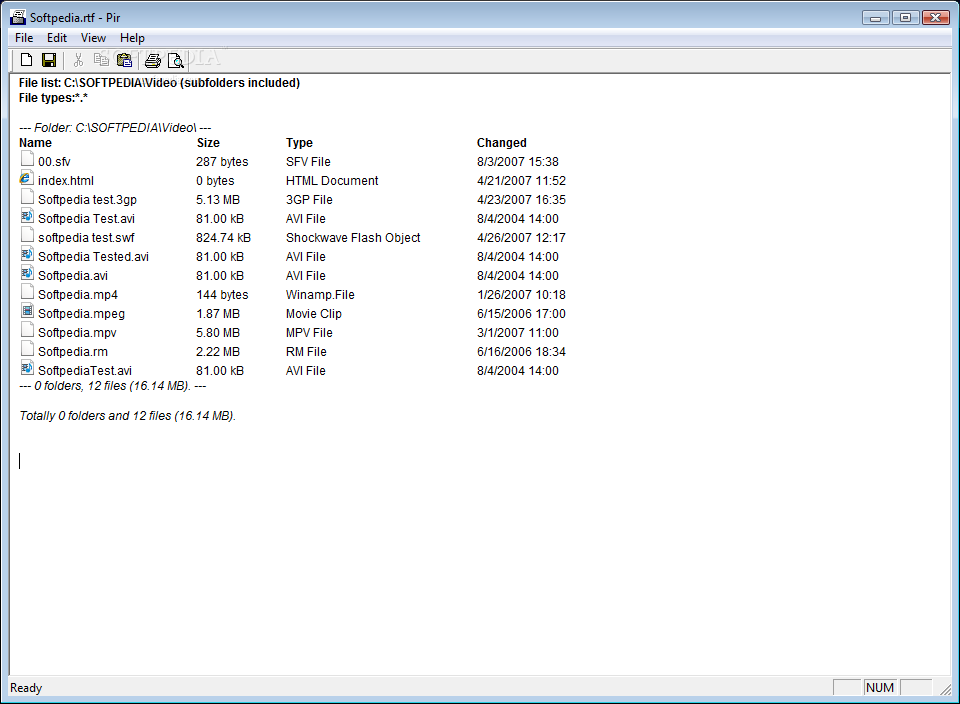Click the file name Softpedia test.3gp
This screenshot has height=704, width=960.
88,200
